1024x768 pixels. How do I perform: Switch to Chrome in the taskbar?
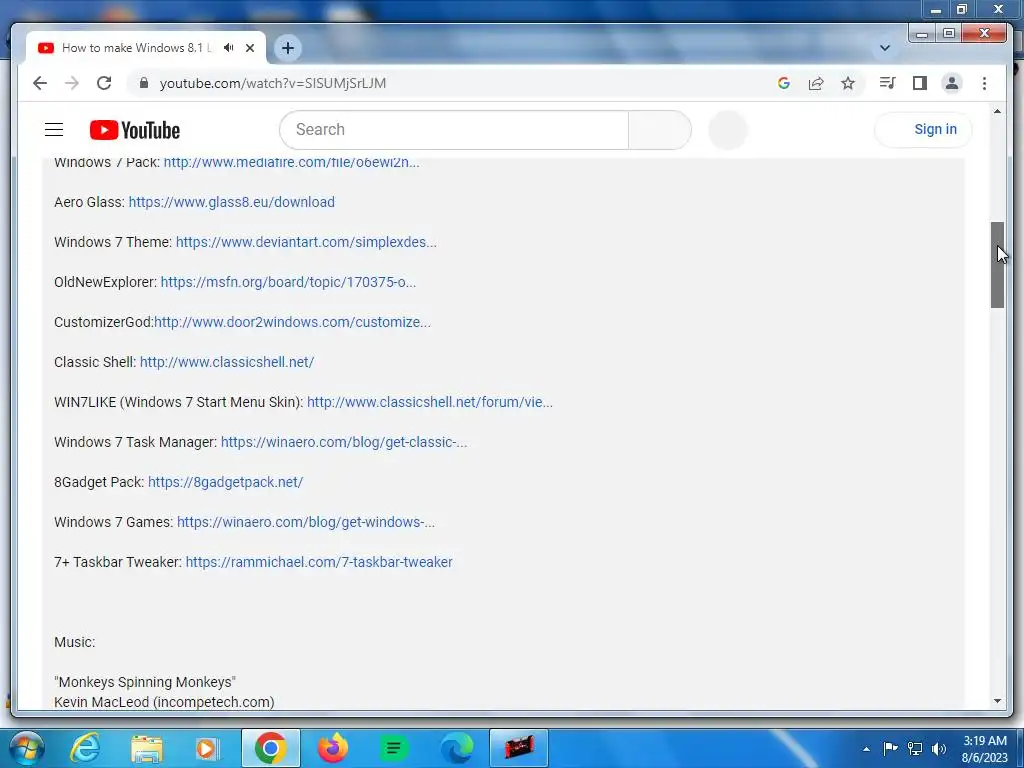(270, 748)
